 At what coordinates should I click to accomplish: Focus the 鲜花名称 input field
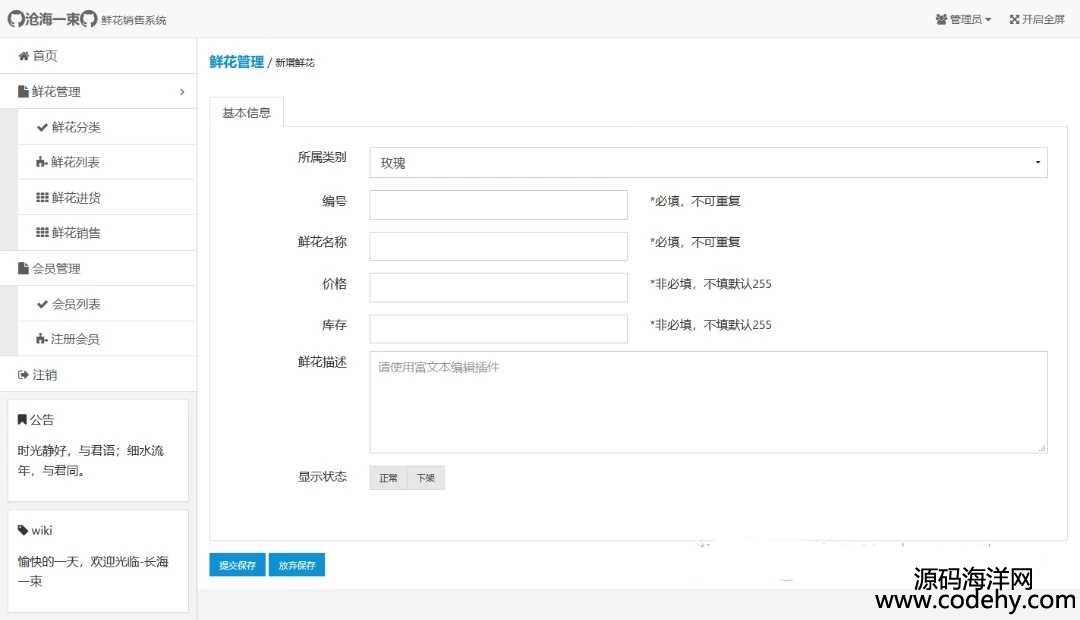coord(498,246)
